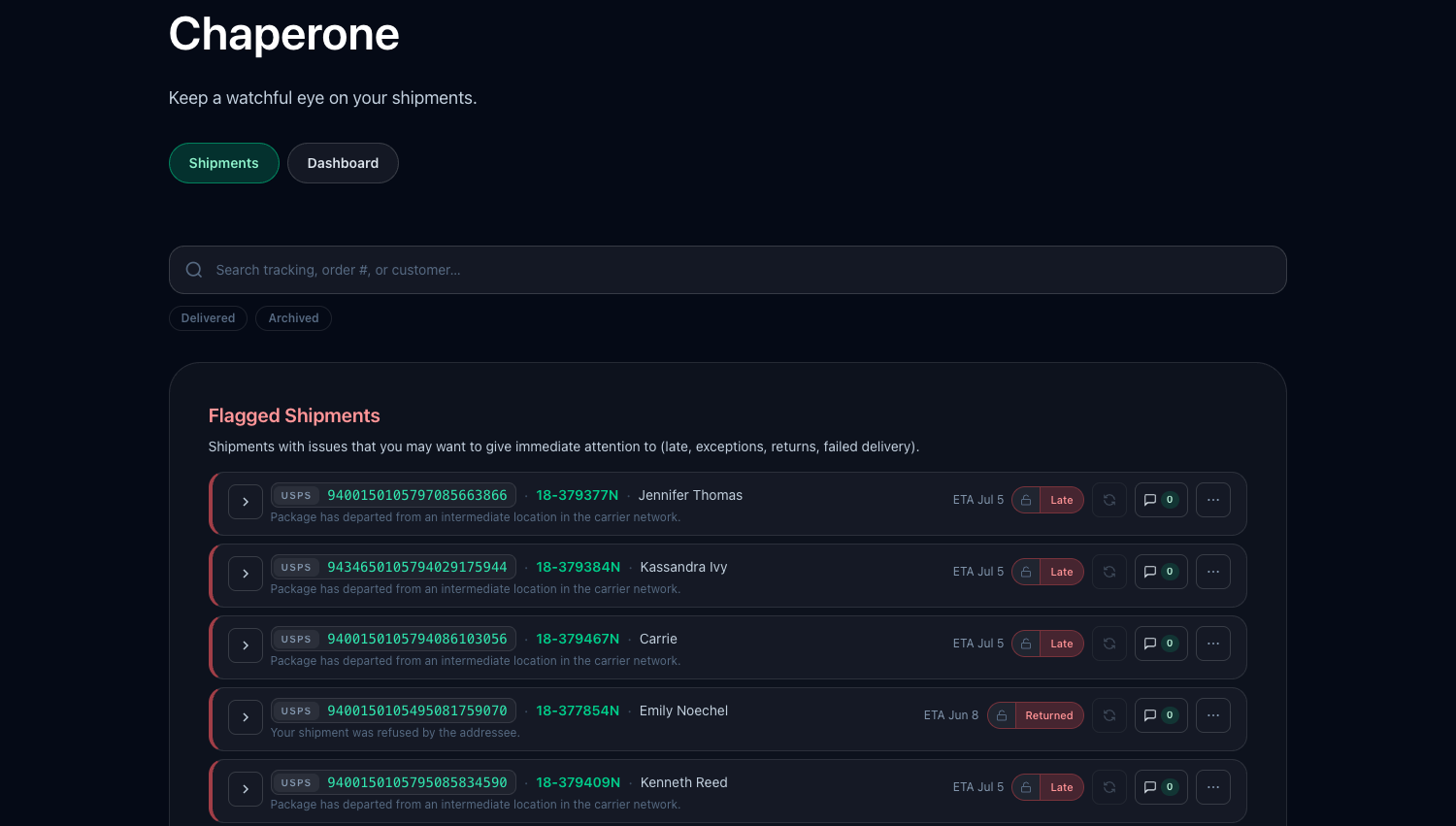Open order 18-379377N

(577, 495)
